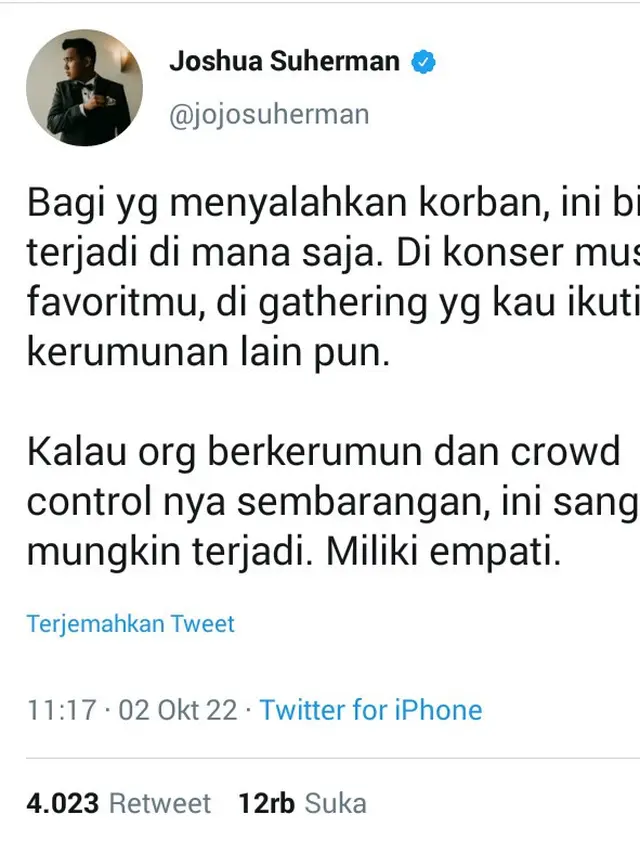This screenshot has height=853, width=640.
Task: Click the Joshua Suherman display name
Action: click(287, 60)
